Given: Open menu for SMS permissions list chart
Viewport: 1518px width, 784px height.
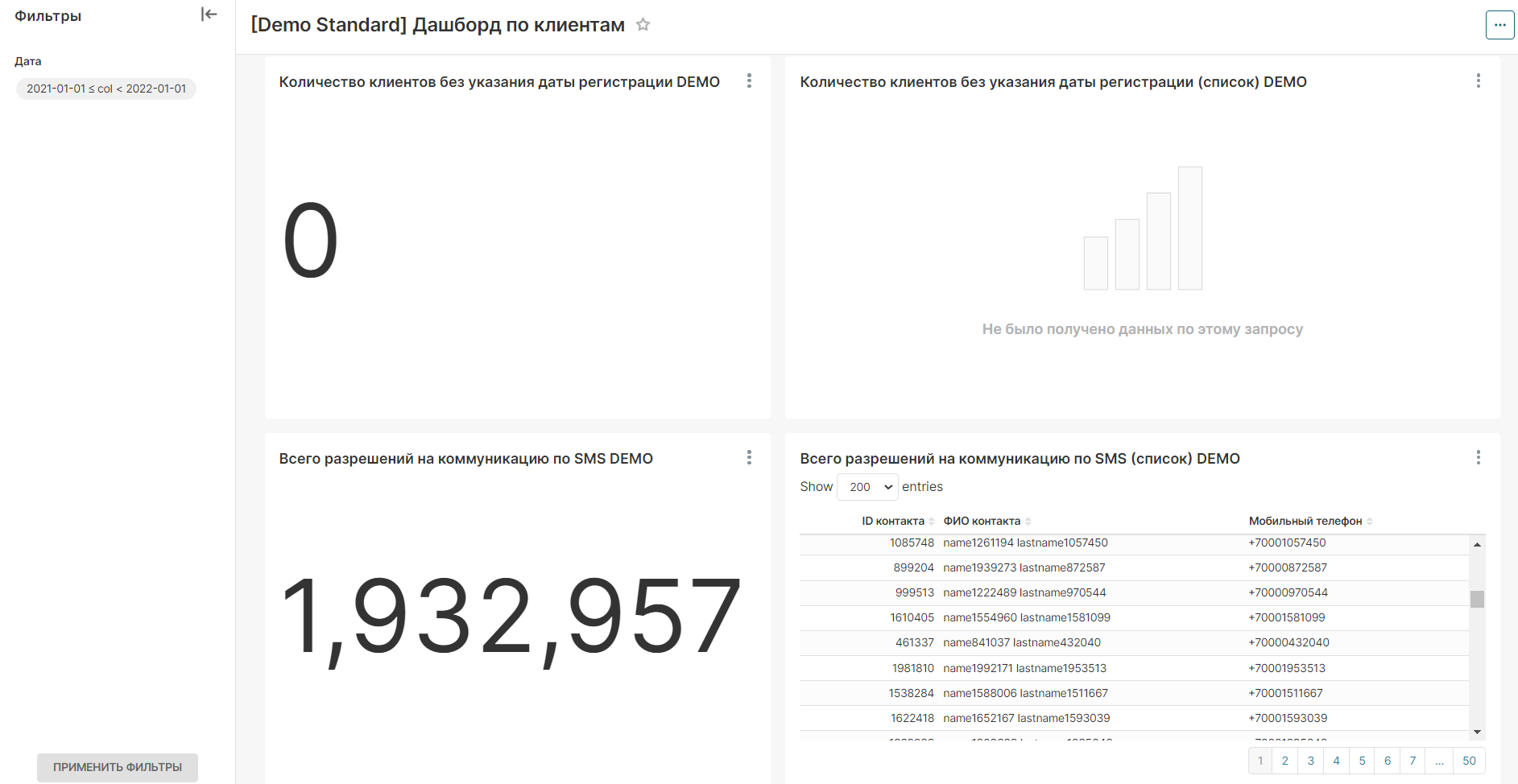Looking at the screenshot, I should tap(1478, 458).
